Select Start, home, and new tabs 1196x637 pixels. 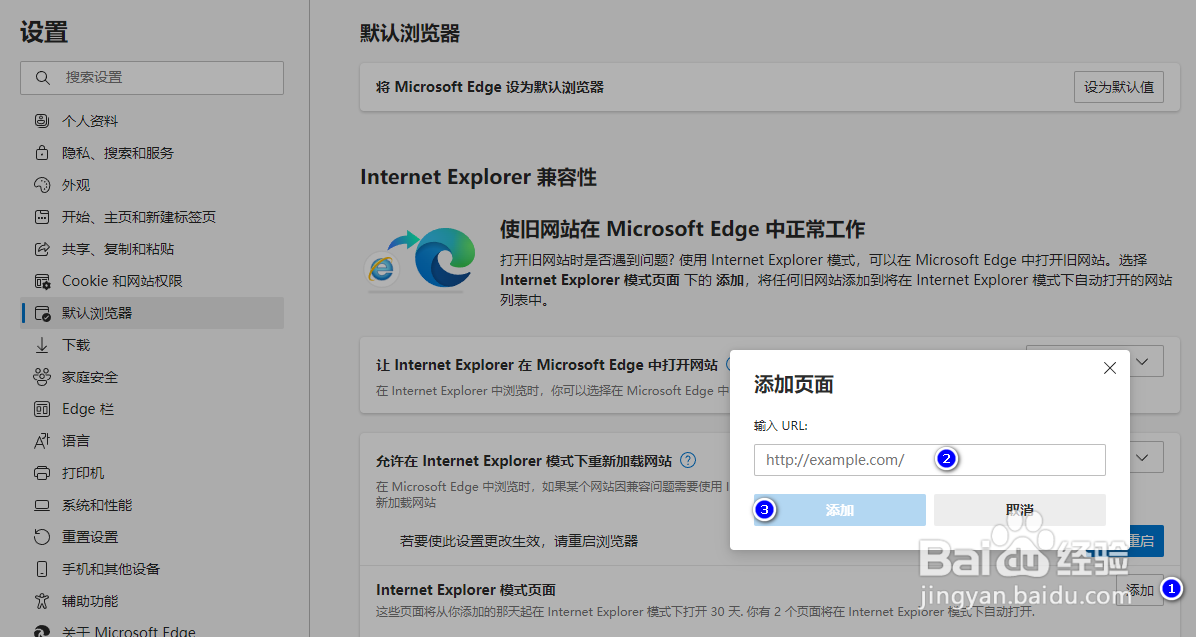138,217
